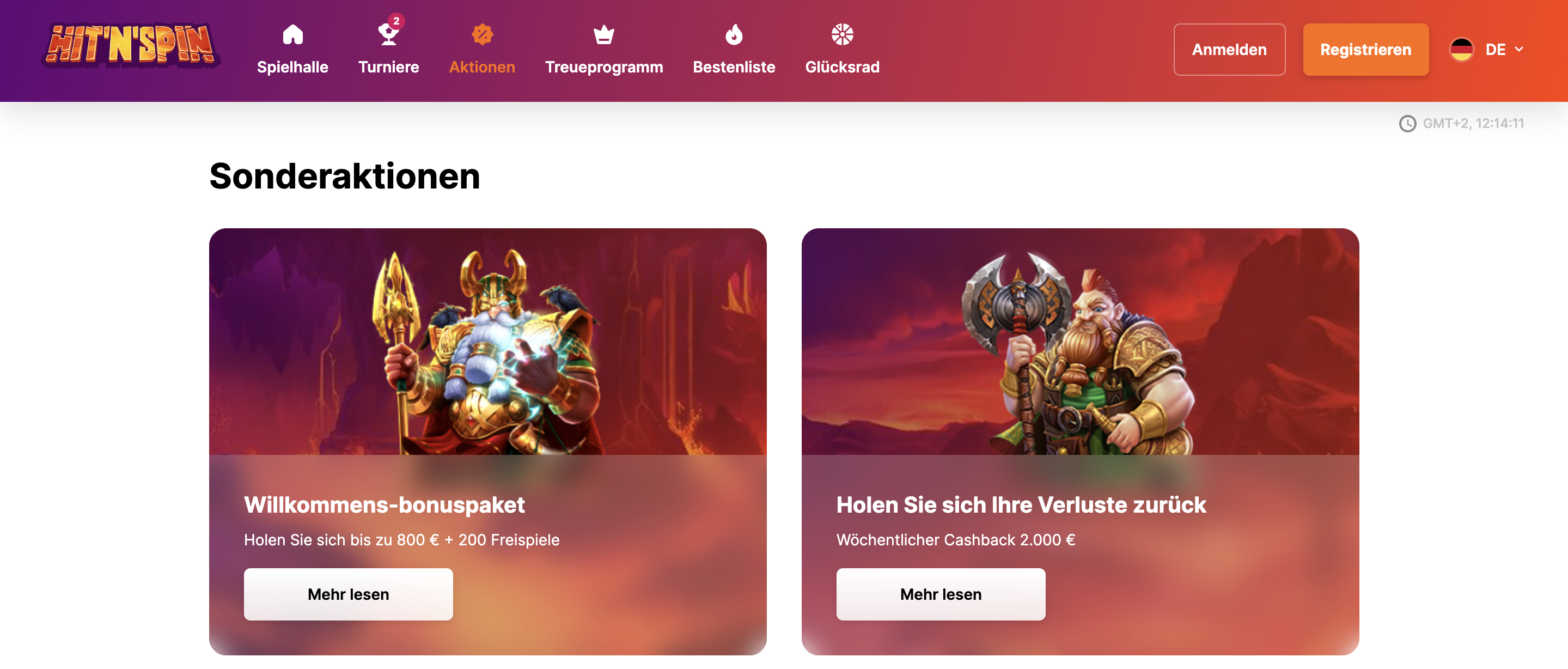Image resolution: width=1568 pixels, height=669 pixels.
Task: Click the Bestenliste flame icon
Action: coord(734,35)
